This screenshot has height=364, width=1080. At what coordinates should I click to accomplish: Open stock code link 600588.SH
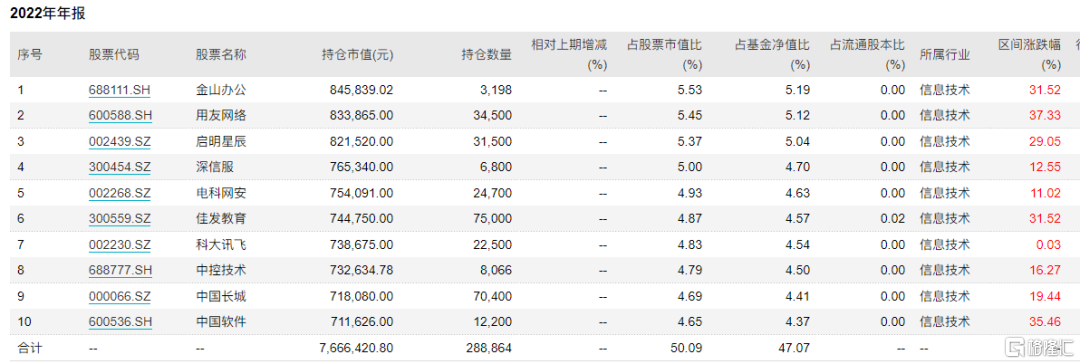click(120, 115)
